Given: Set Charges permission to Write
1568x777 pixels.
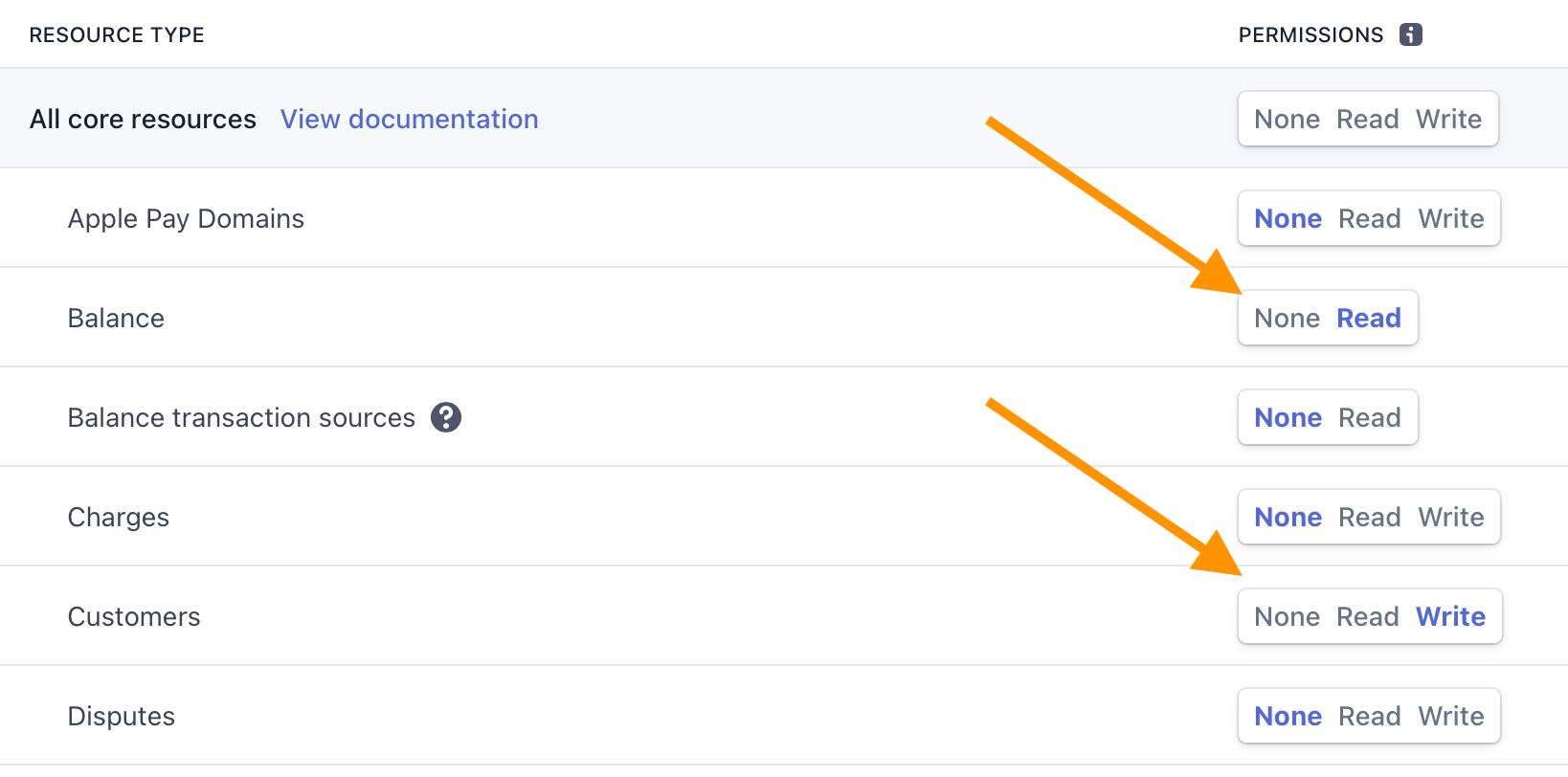Looking at the screenshot, I should coord(1450,518).
